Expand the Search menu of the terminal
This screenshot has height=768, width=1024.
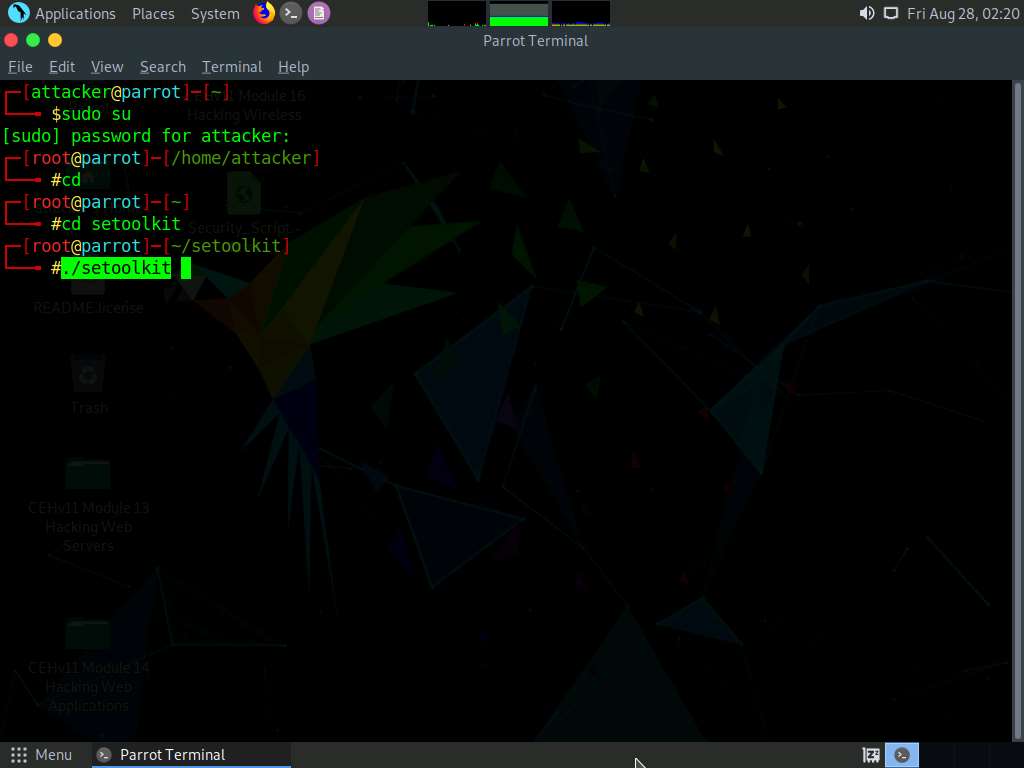coord(162,66)
